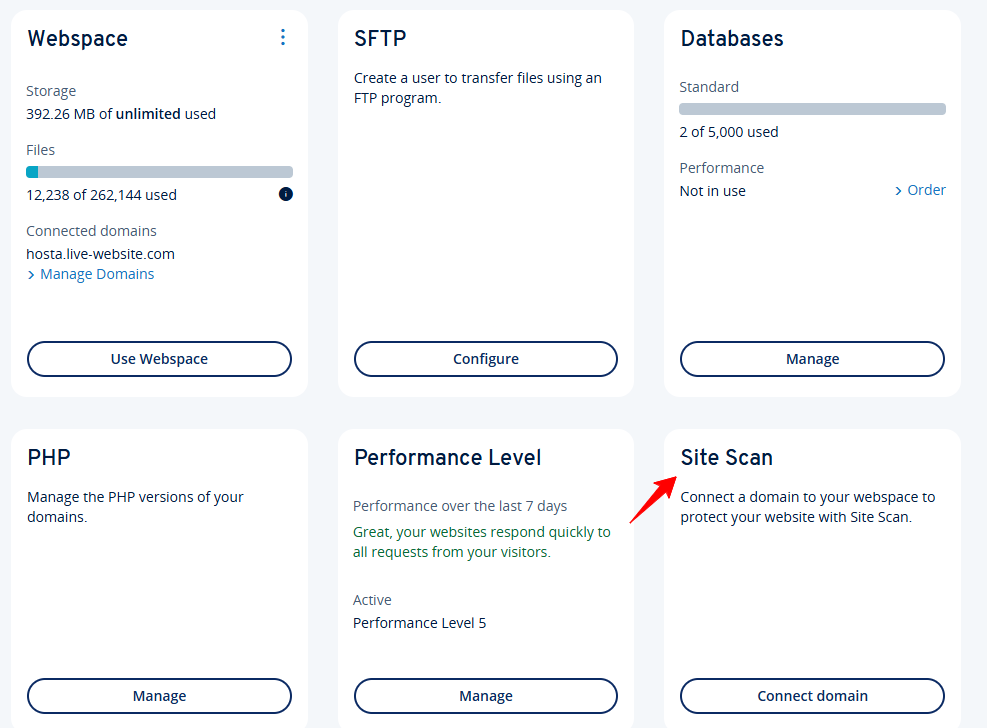Click the 'Manage the PHP versions' description

tap(135, 507)
